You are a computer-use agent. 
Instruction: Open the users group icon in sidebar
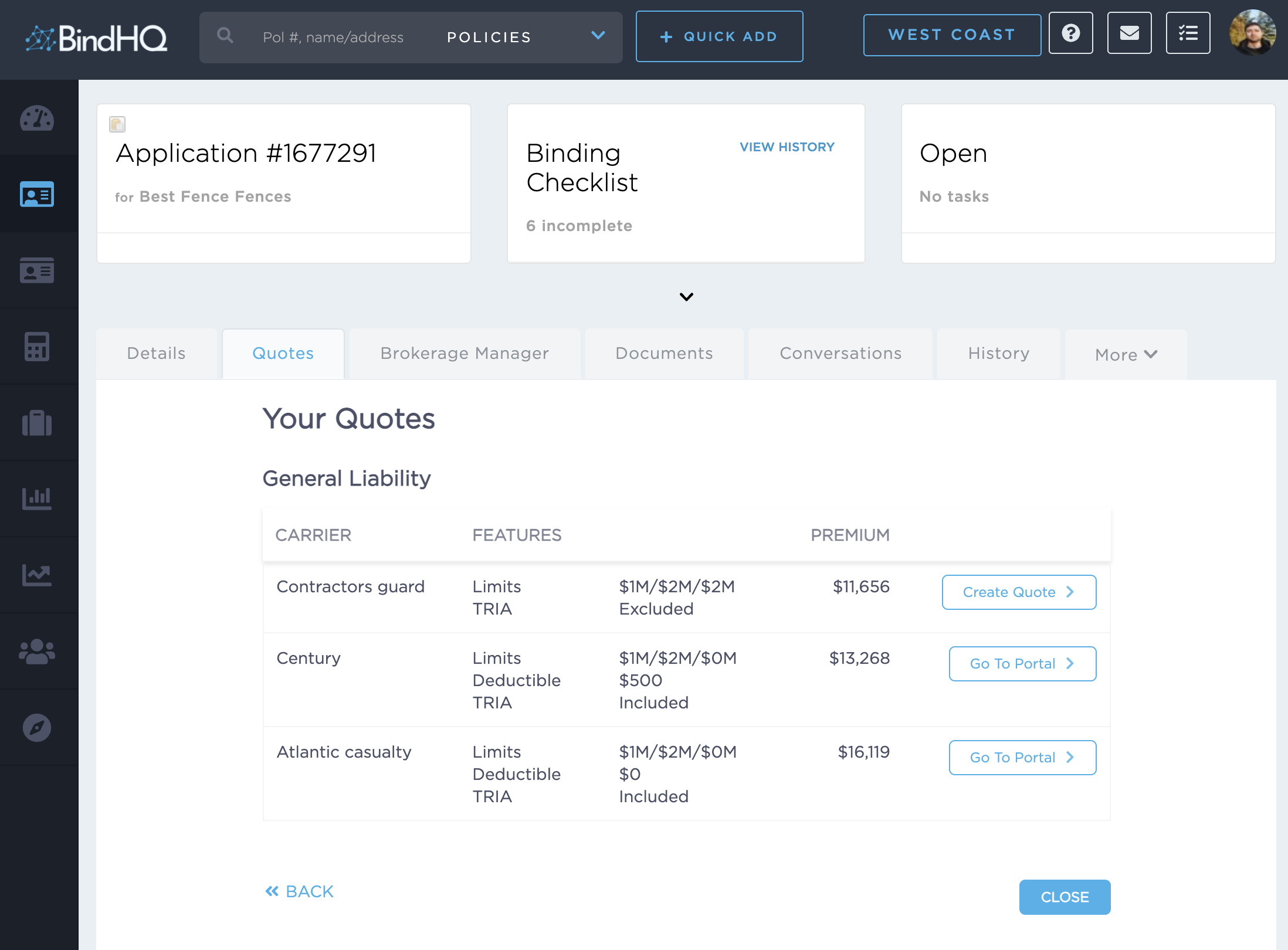click(37, 652)
